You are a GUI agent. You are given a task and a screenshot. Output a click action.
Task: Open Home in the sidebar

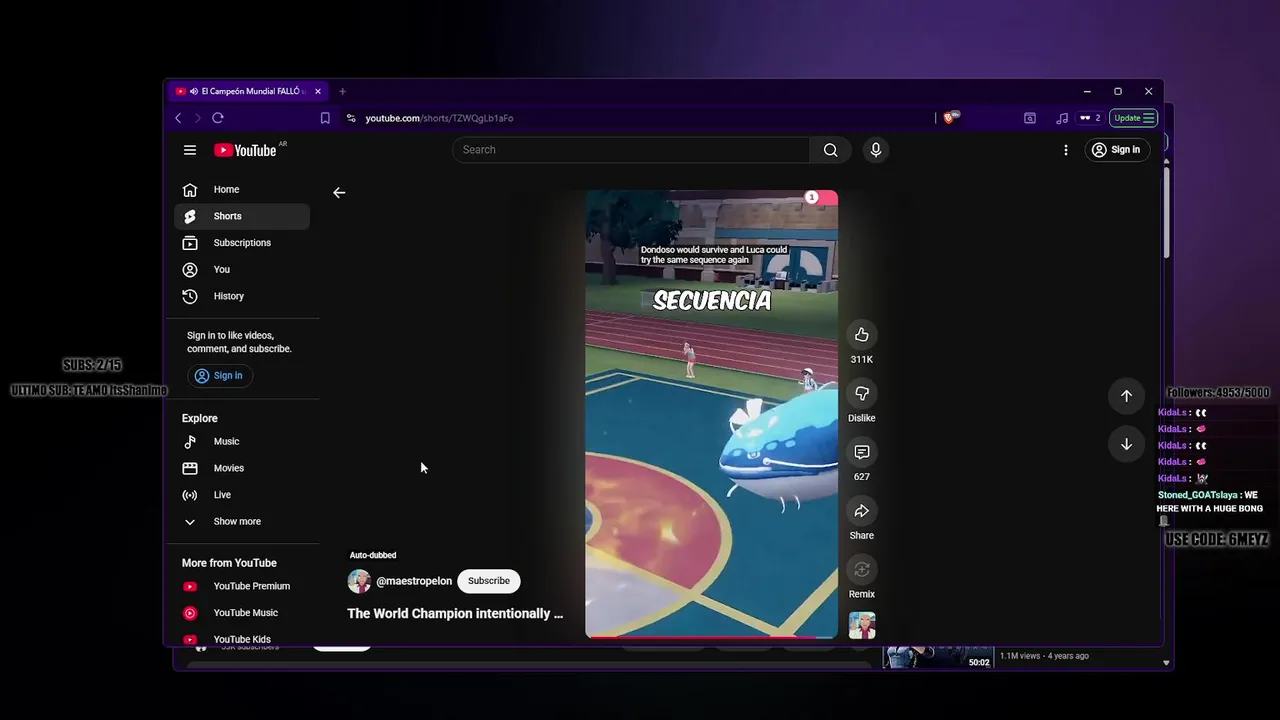(242, 189)
